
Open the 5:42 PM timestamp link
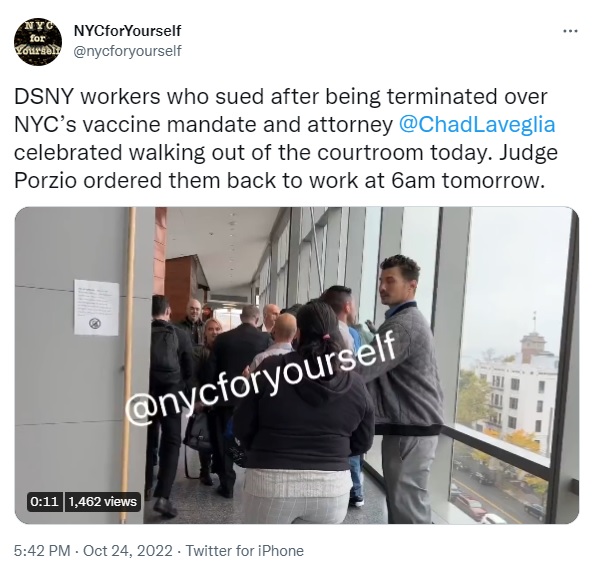tap(42, 551)
